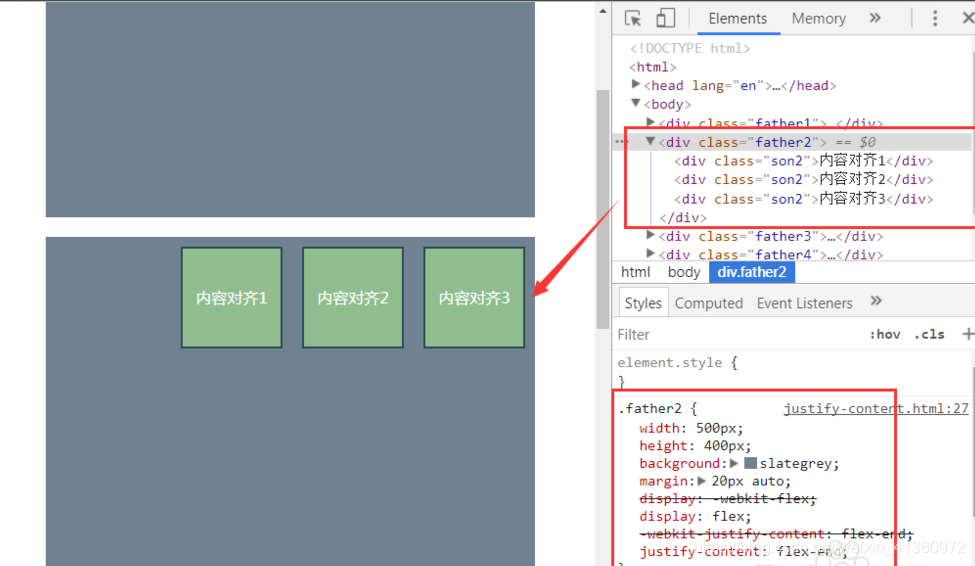The width and height of the screenshot is (975, 566).
Task: Expand the father4 div node
Action: tap(650, 253)
